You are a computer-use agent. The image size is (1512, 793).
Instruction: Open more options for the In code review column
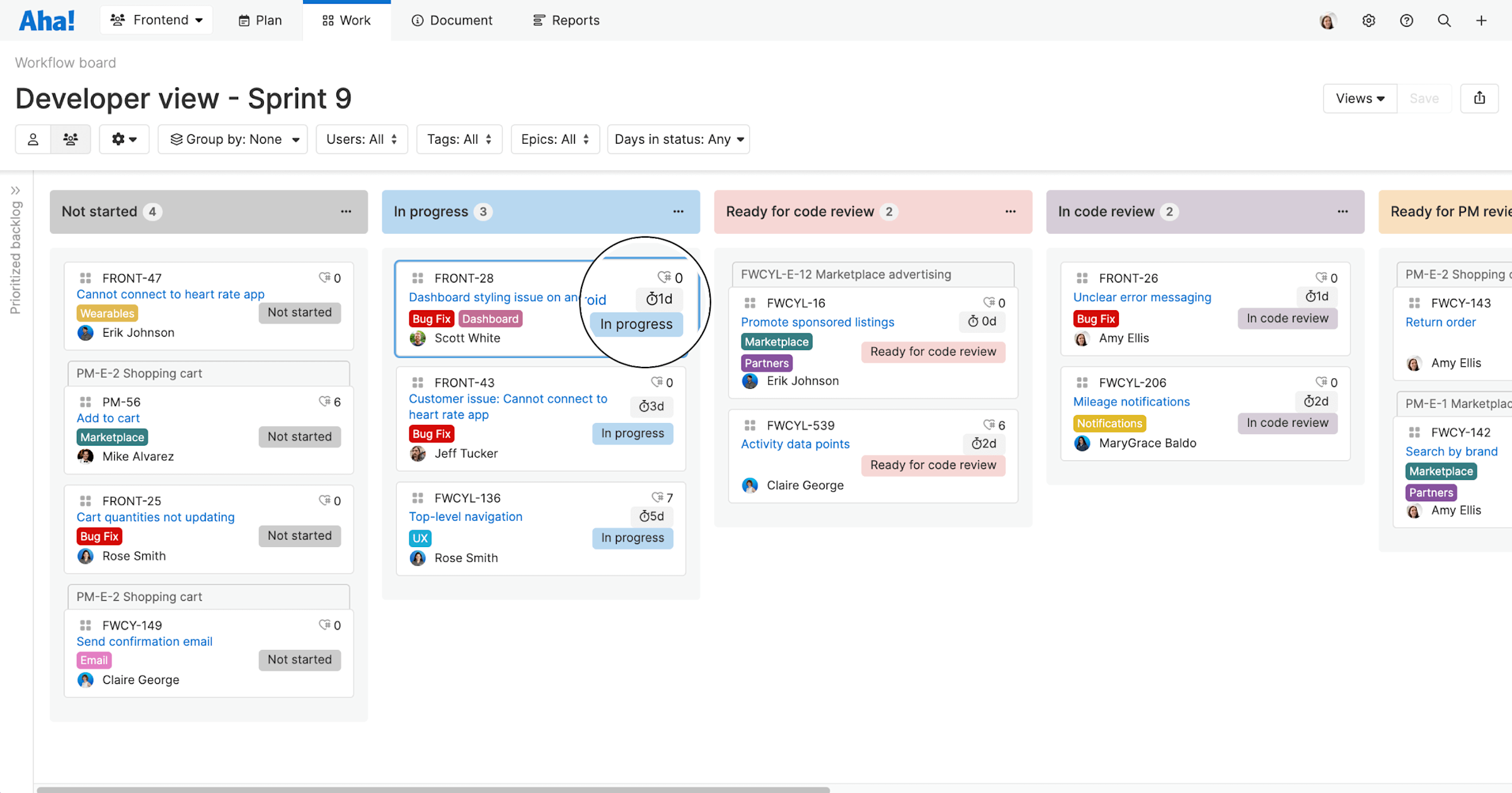tap(1343, 212)
